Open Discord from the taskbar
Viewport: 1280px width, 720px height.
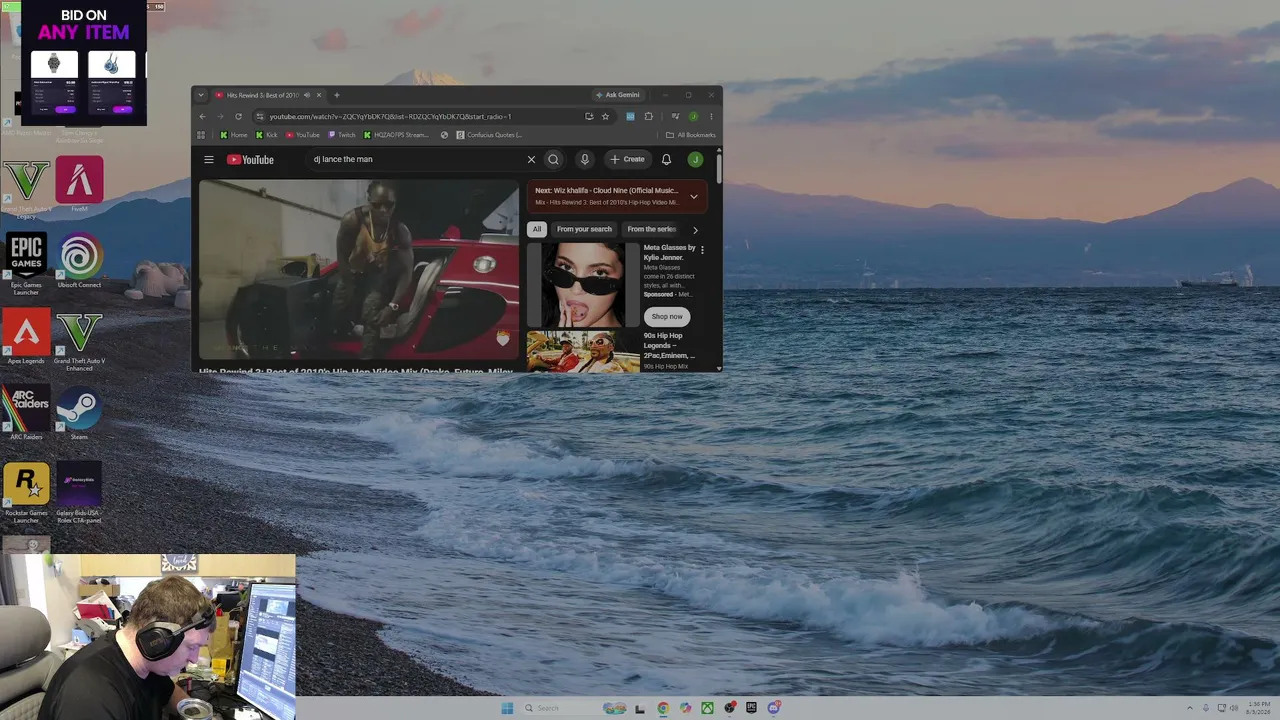pos(773,708)
